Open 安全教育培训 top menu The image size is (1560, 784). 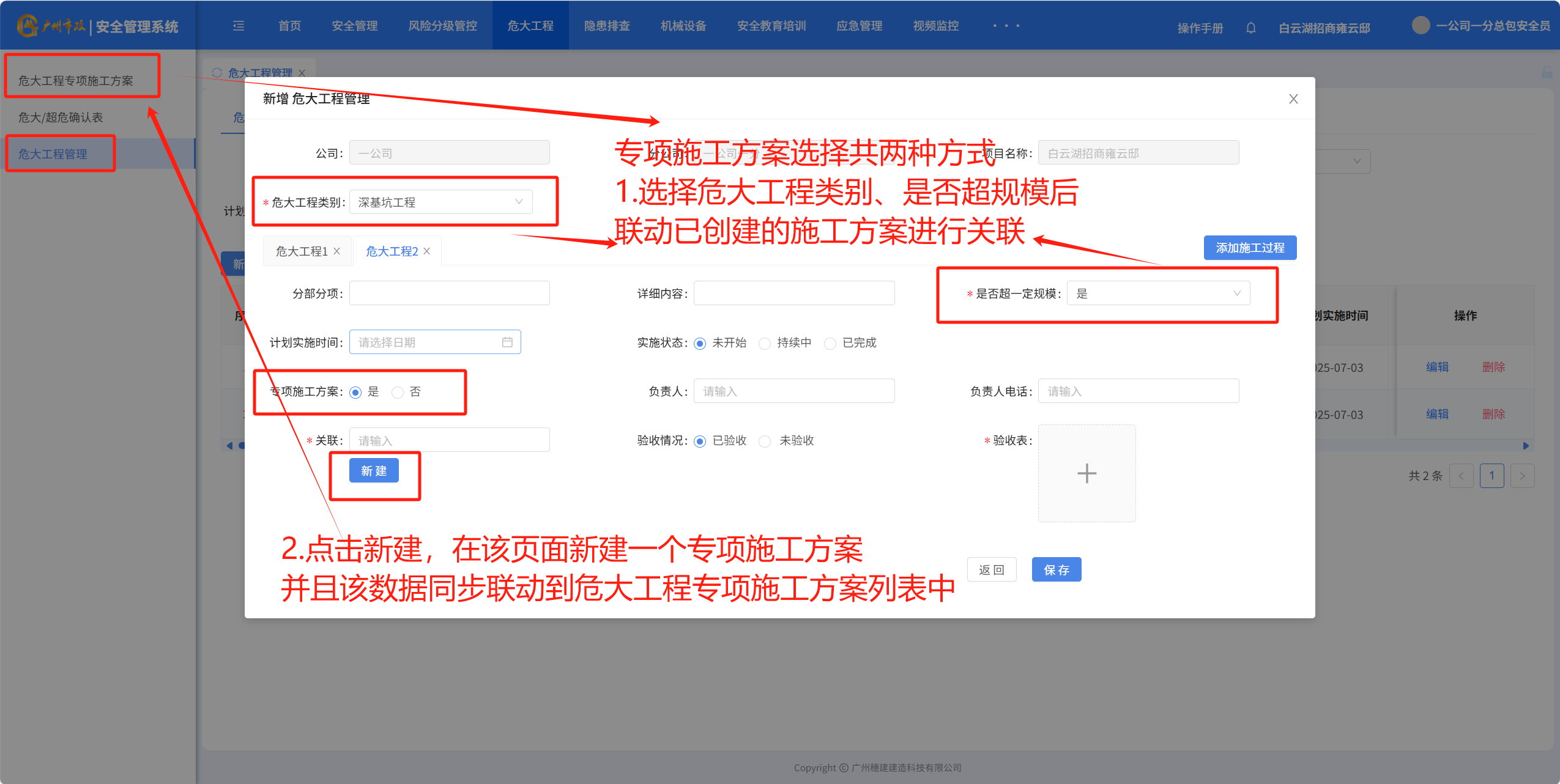(771, 26)
